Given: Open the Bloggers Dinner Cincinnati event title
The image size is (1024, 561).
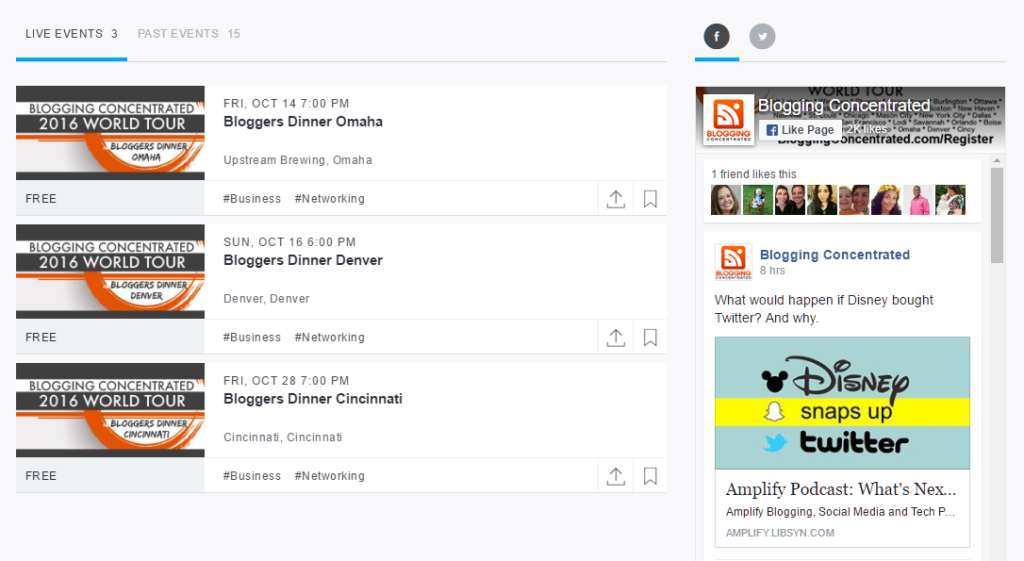Looking at the screenshot, I should [313, 399].
